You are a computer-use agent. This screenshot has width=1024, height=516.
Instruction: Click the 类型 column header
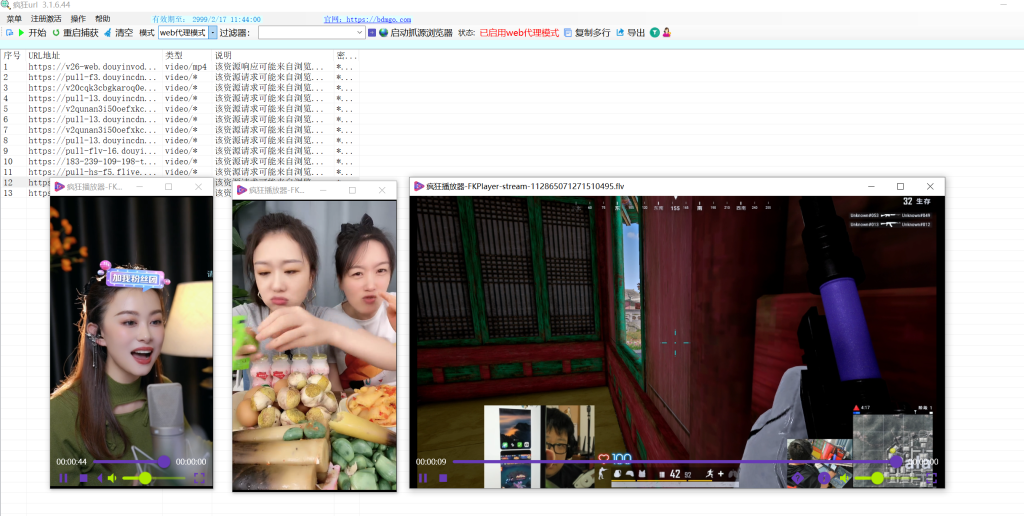[x=174, y=56]
